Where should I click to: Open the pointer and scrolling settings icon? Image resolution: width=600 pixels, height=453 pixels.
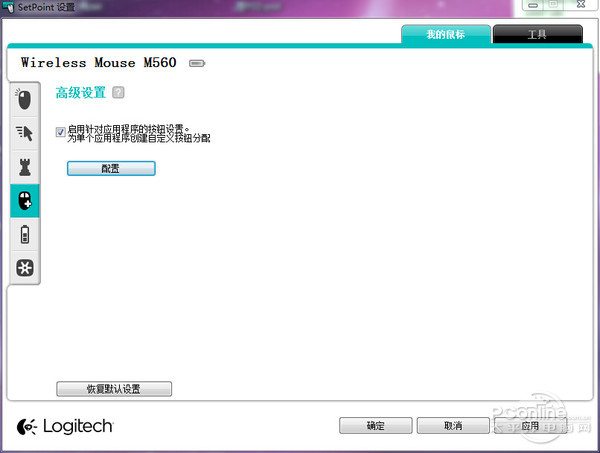(x=24, y=133)
